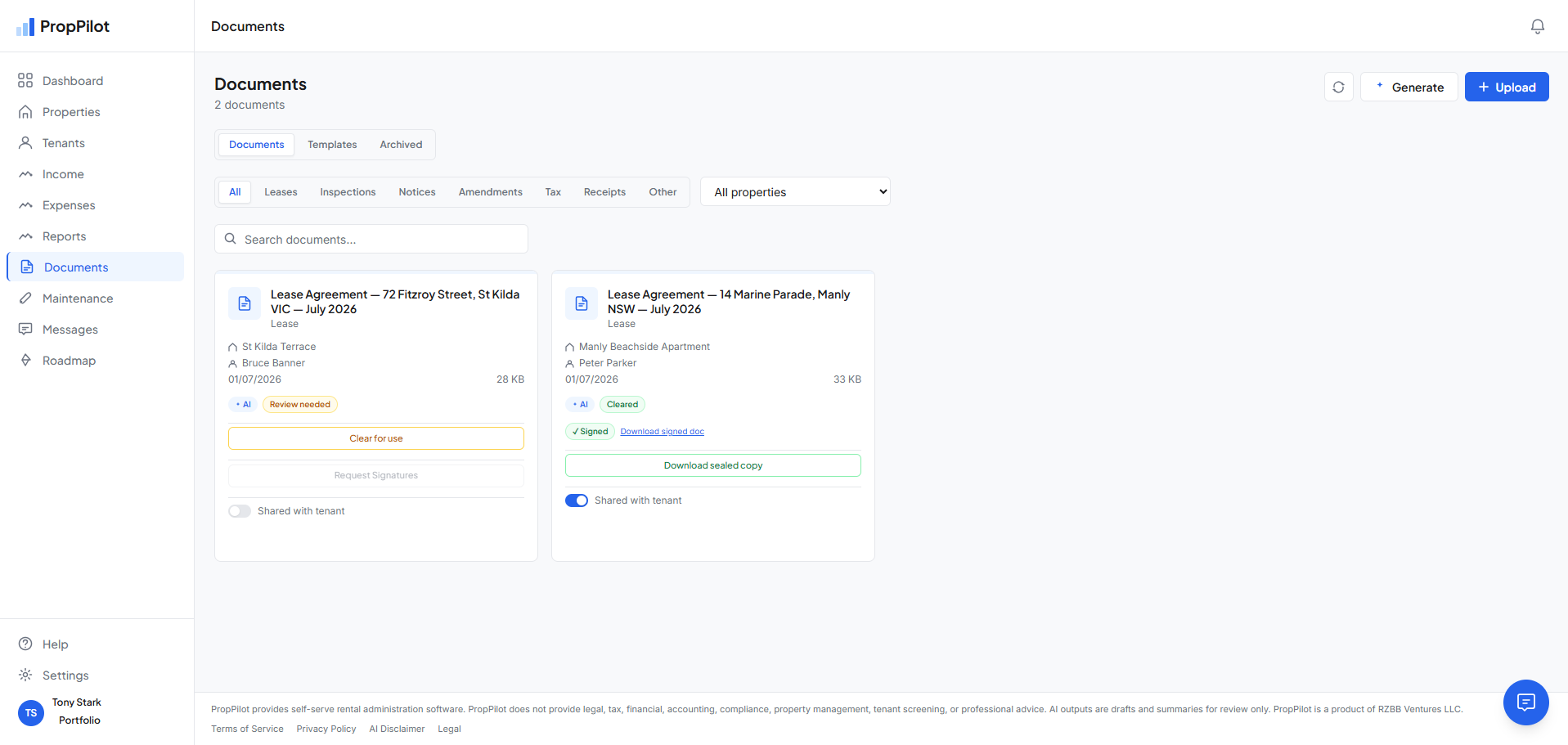Click the St Kilda lease document icon

pyautogui.click(x=245, y=303)
